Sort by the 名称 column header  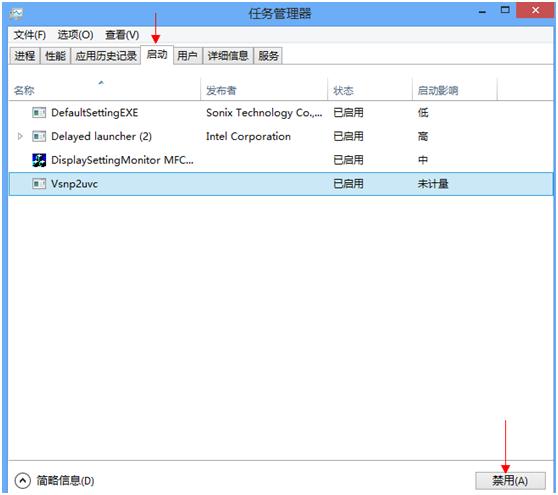coord(104,90)
